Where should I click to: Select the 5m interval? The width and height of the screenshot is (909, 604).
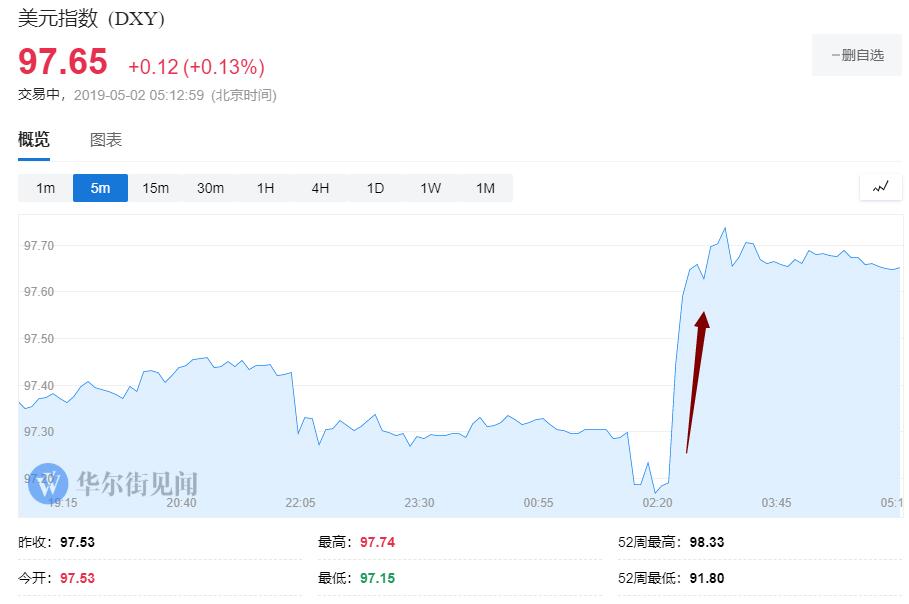coord(100,188)
